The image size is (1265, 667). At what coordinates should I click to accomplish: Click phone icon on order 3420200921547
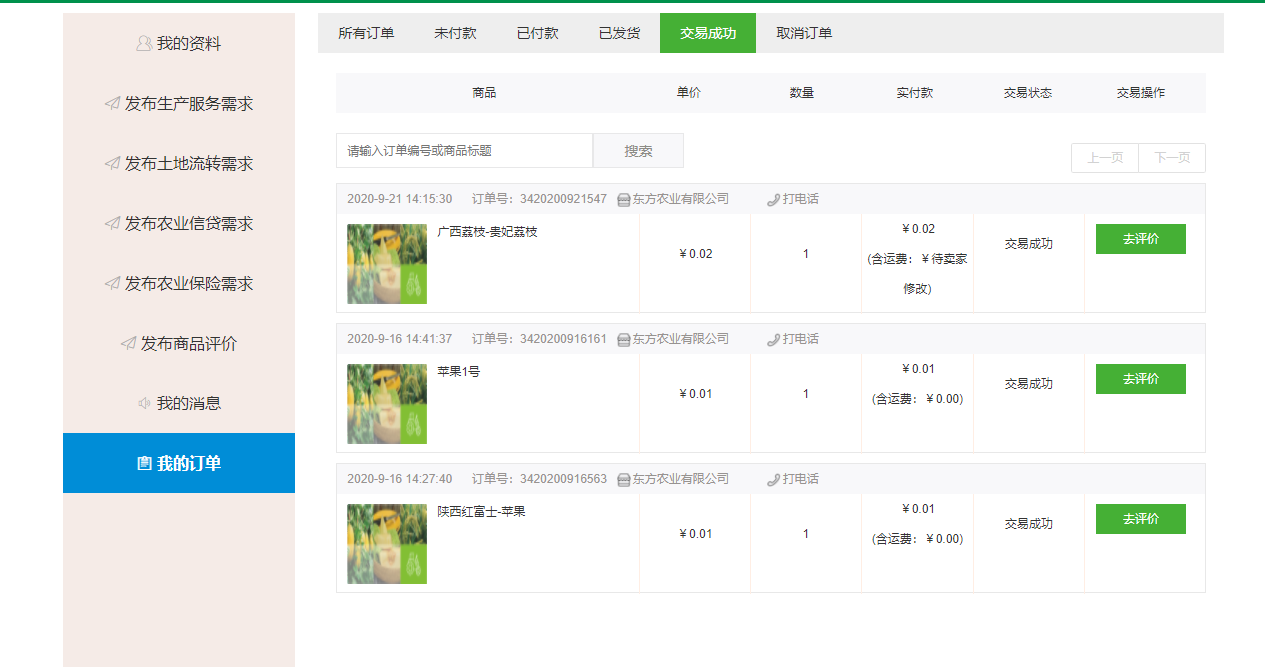click(x=773, y=199)
